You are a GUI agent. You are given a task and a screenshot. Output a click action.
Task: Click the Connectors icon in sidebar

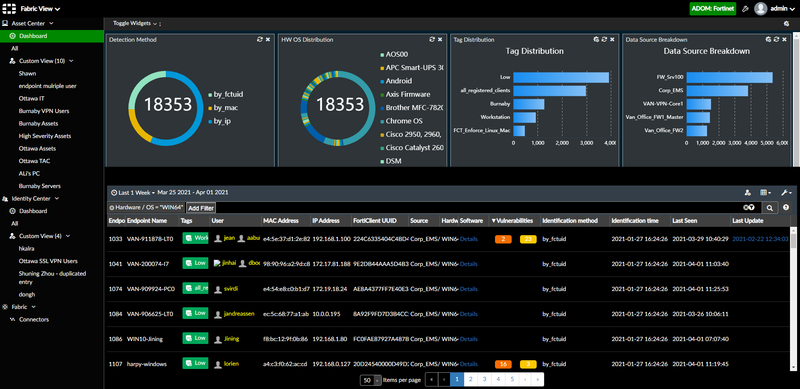[13, 320]
